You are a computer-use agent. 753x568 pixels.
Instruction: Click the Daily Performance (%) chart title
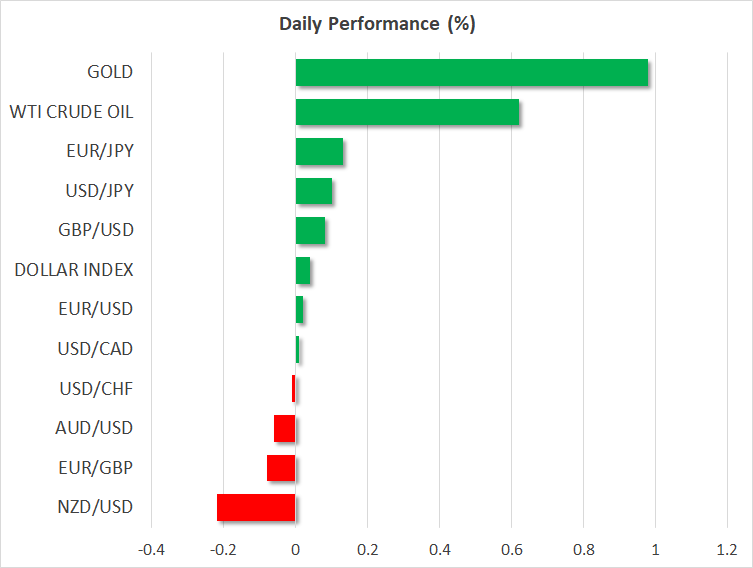[376, 24]
